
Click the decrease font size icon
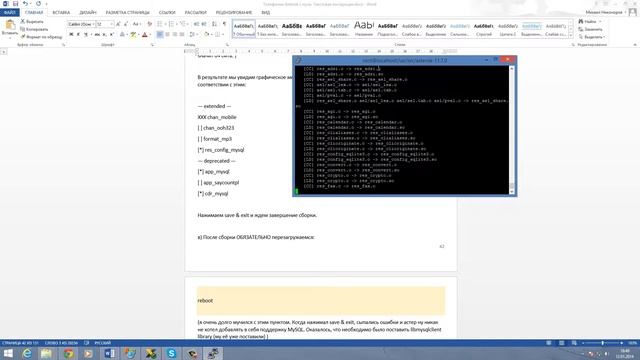click(x=126, y=24)
